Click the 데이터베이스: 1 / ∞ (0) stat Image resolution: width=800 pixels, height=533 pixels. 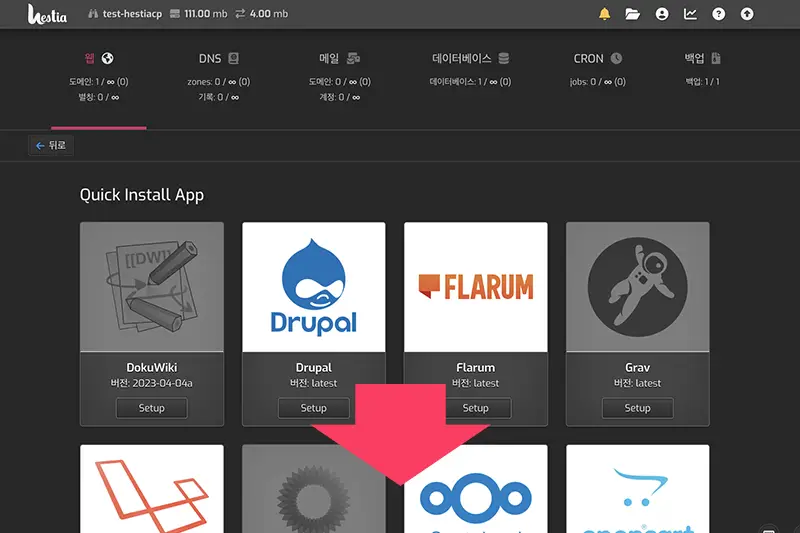coord(470,82)
